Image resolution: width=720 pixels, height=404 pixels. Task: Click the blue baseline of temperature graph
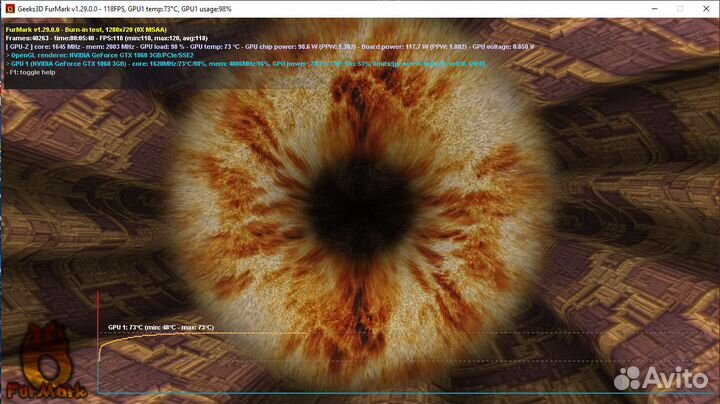(350, 392)
